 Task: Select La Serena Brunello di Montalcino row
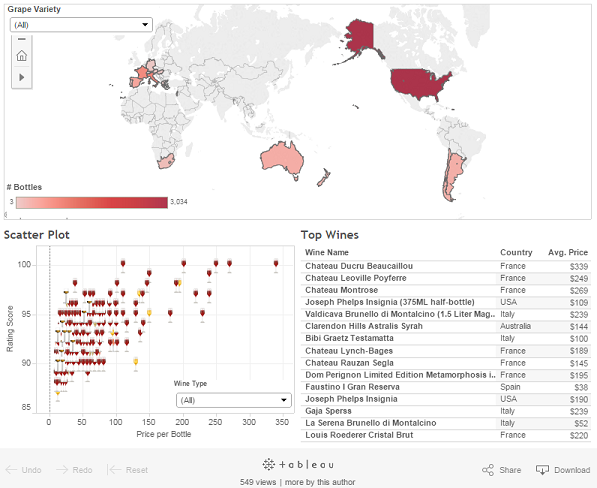point(446,423)
